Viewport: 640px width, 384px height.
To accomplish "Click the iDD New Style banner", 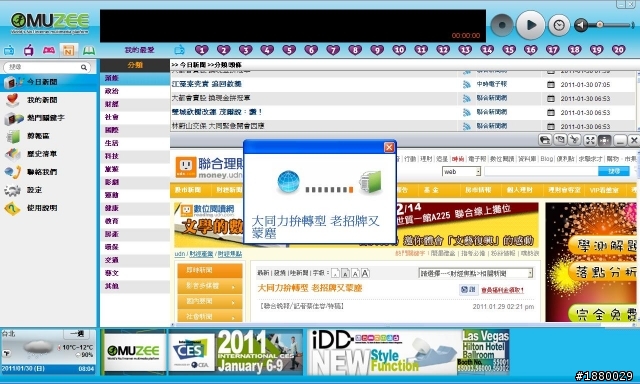I will [408, 352].
